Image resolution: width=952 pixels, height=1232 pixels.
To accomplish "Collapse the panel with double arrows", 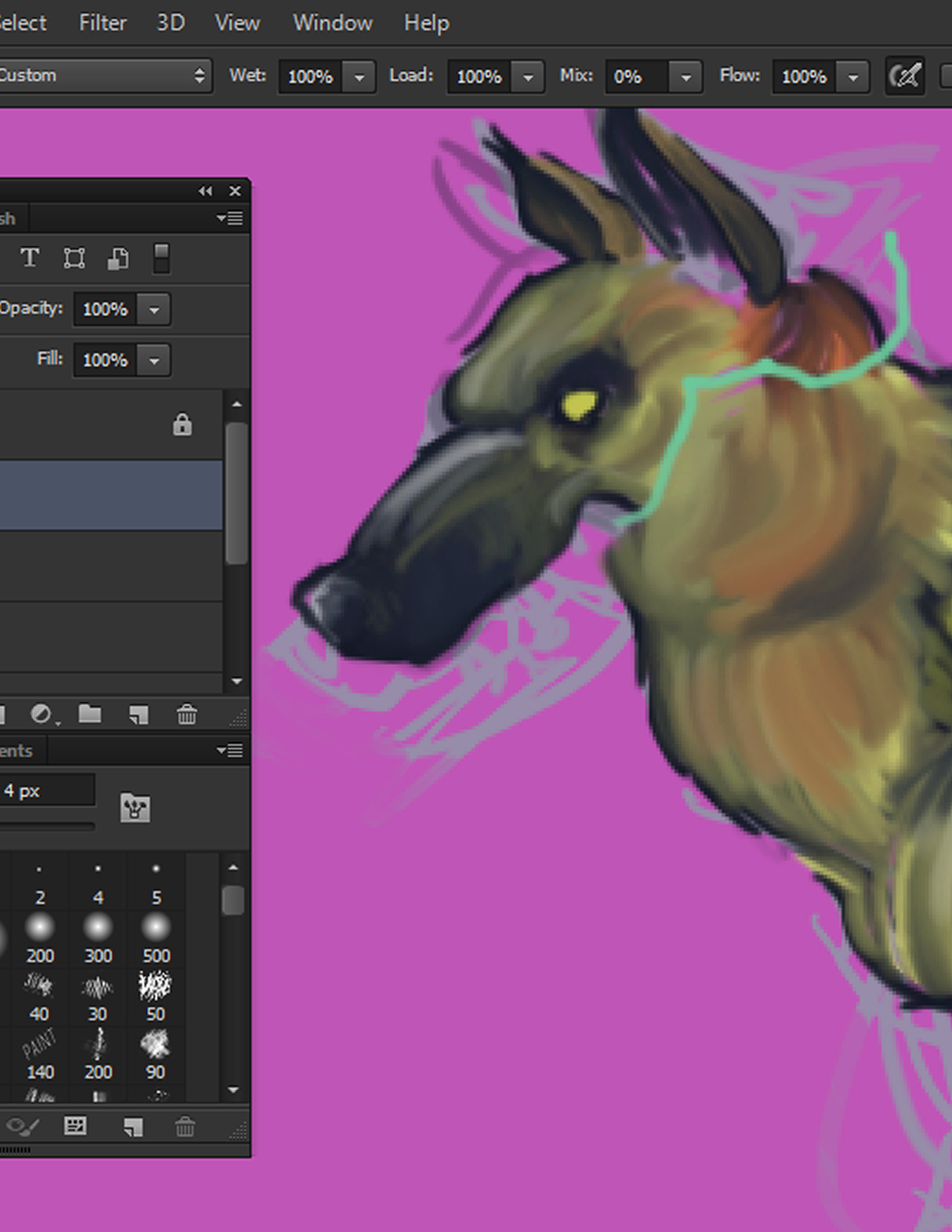I will (x=205, y=191).
